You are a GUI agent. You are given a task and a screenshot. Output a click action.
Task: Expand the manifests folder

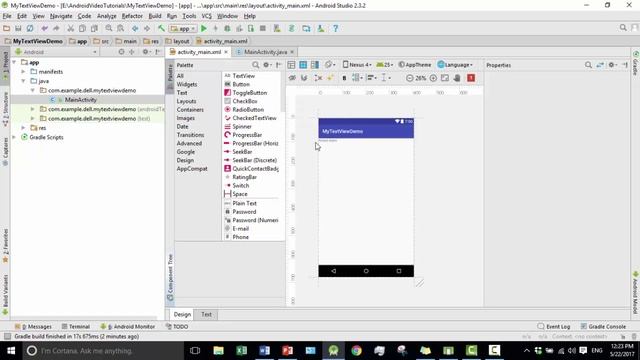[23, 71]
